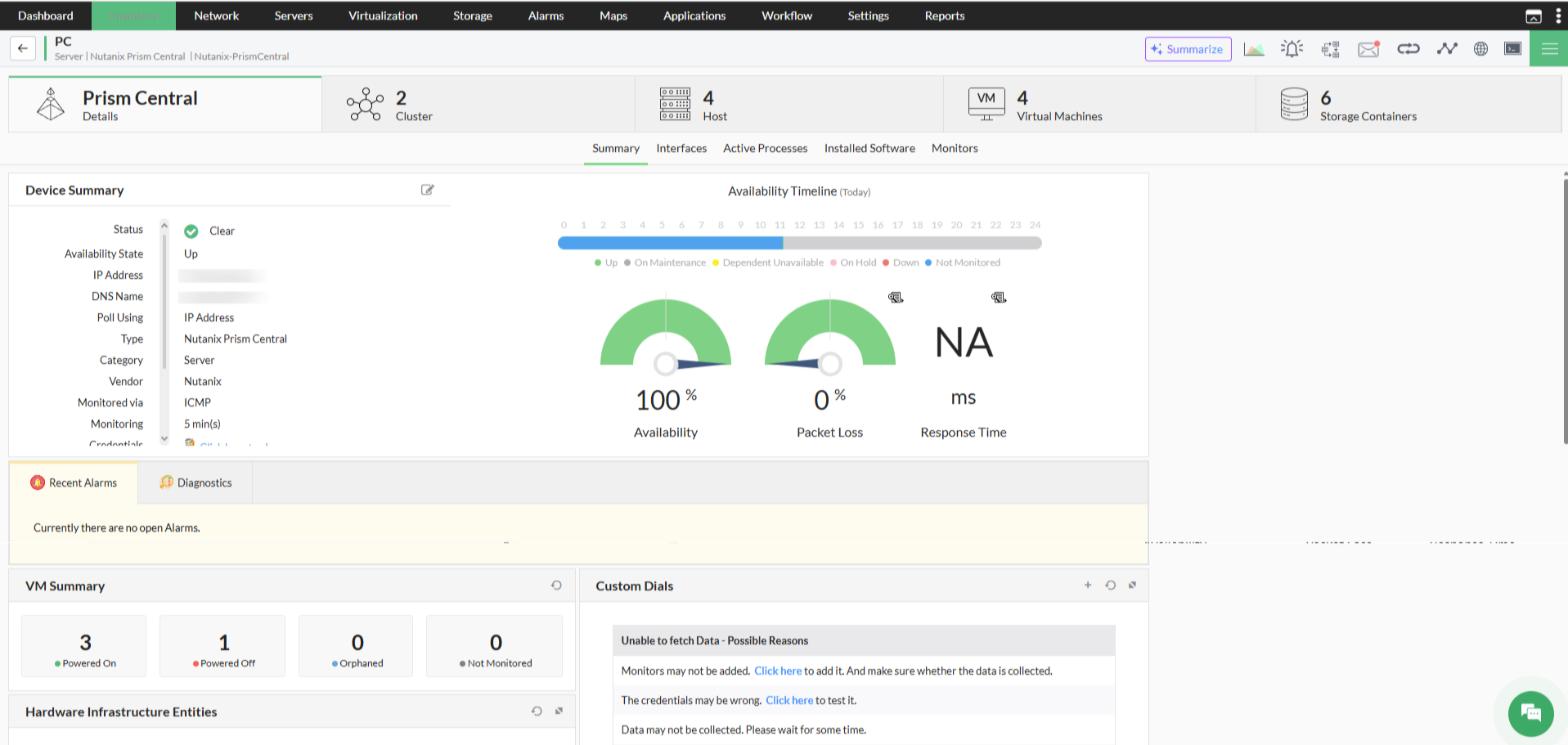This screenshot has height=745, width=1568.
Task: Open the three-dot more options menu
Action: [1558, 16]
